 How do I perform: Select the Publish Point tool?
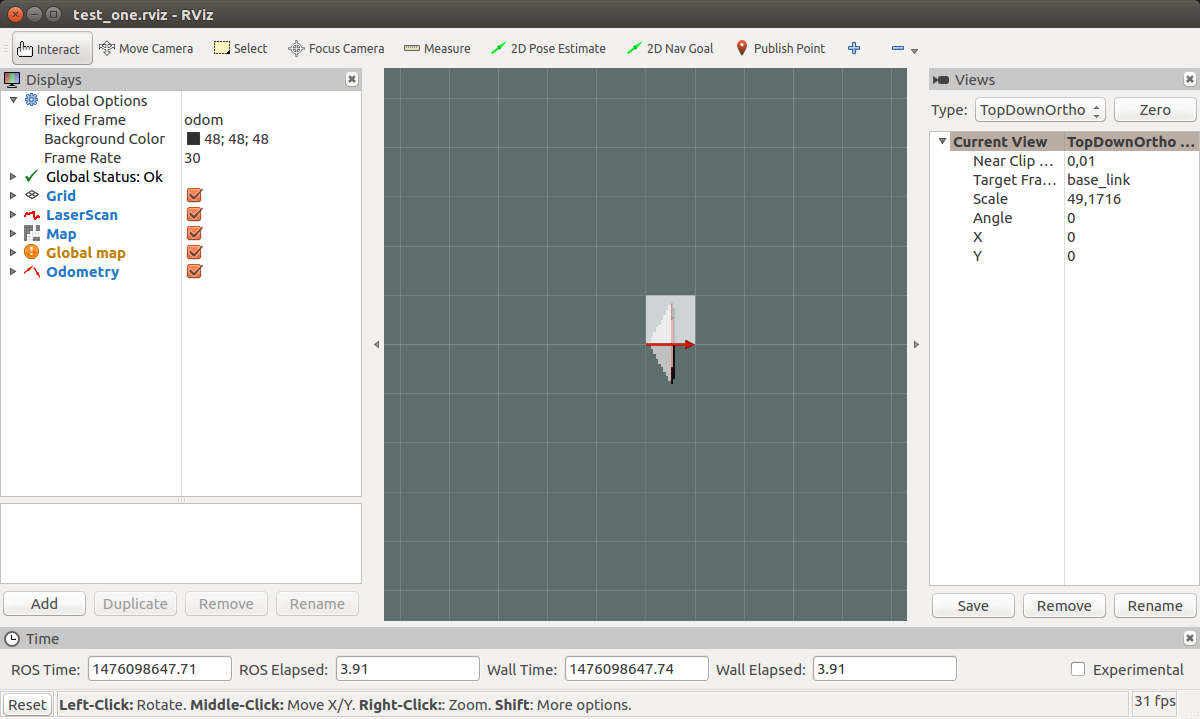780,48
